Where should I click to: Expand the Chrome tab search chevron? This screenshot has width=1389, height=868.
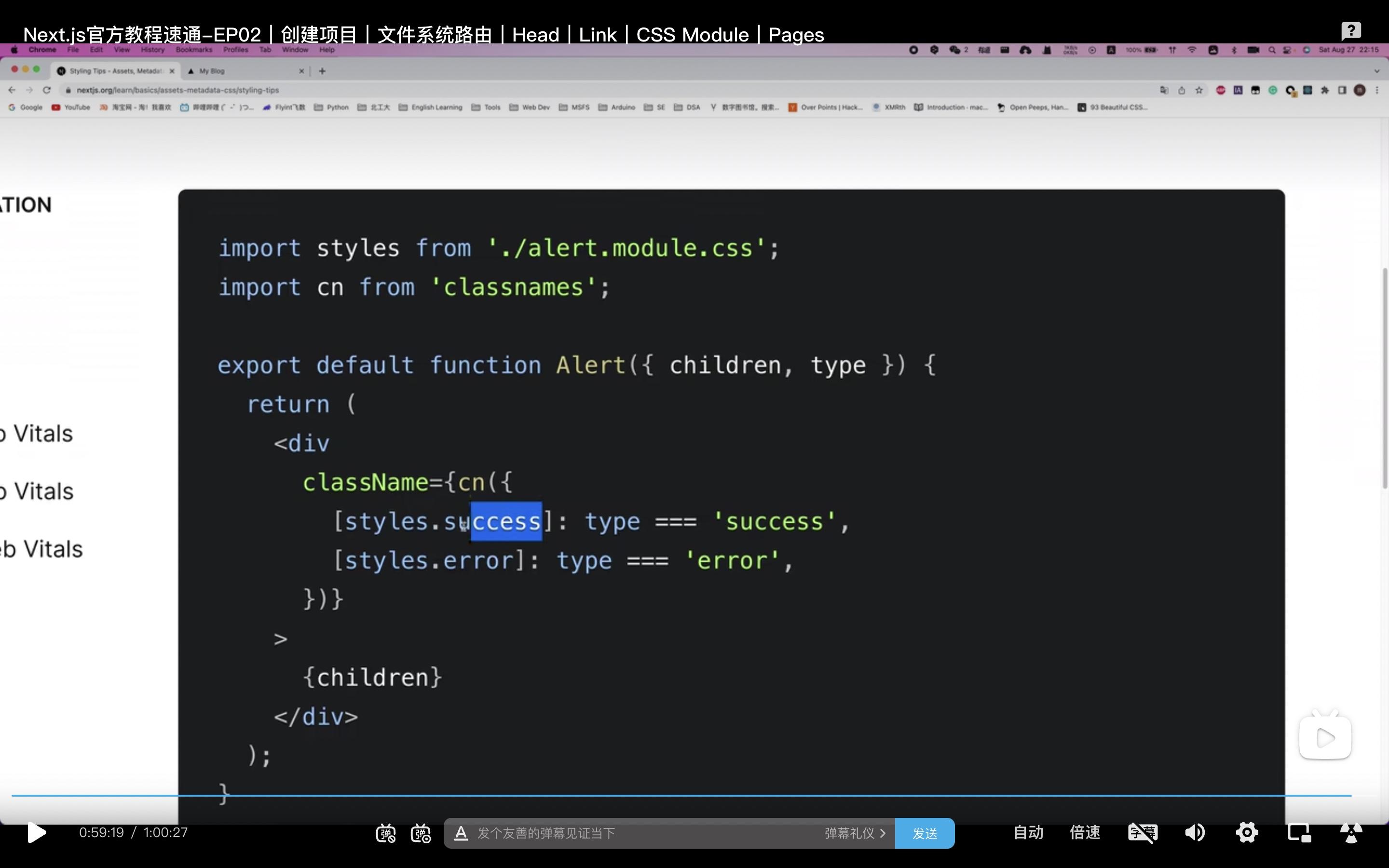[x=1376, y=71]
